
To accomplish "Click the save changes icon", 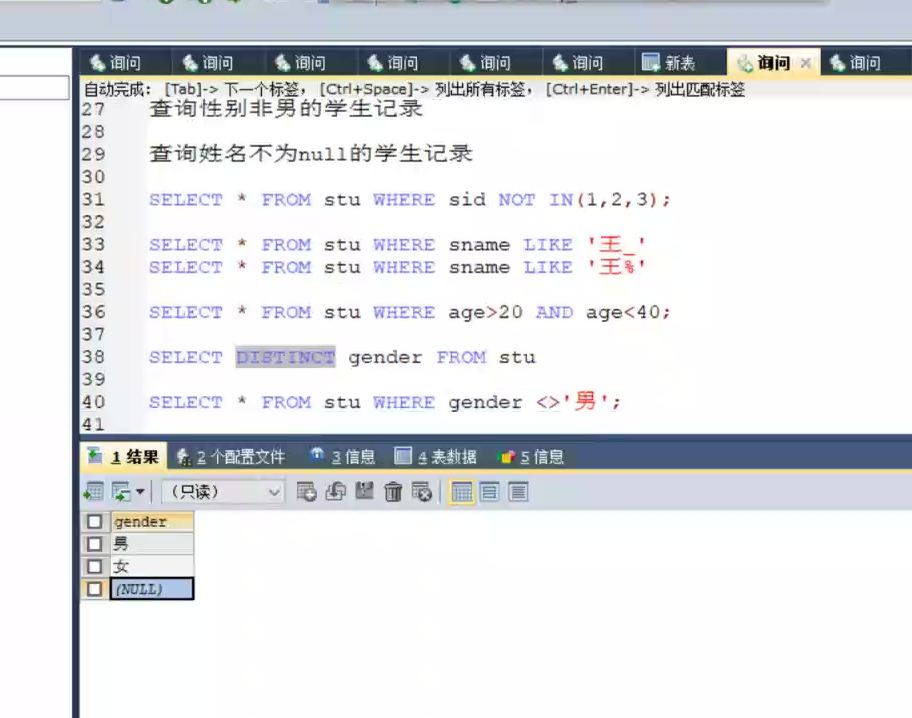I will 365,491.
